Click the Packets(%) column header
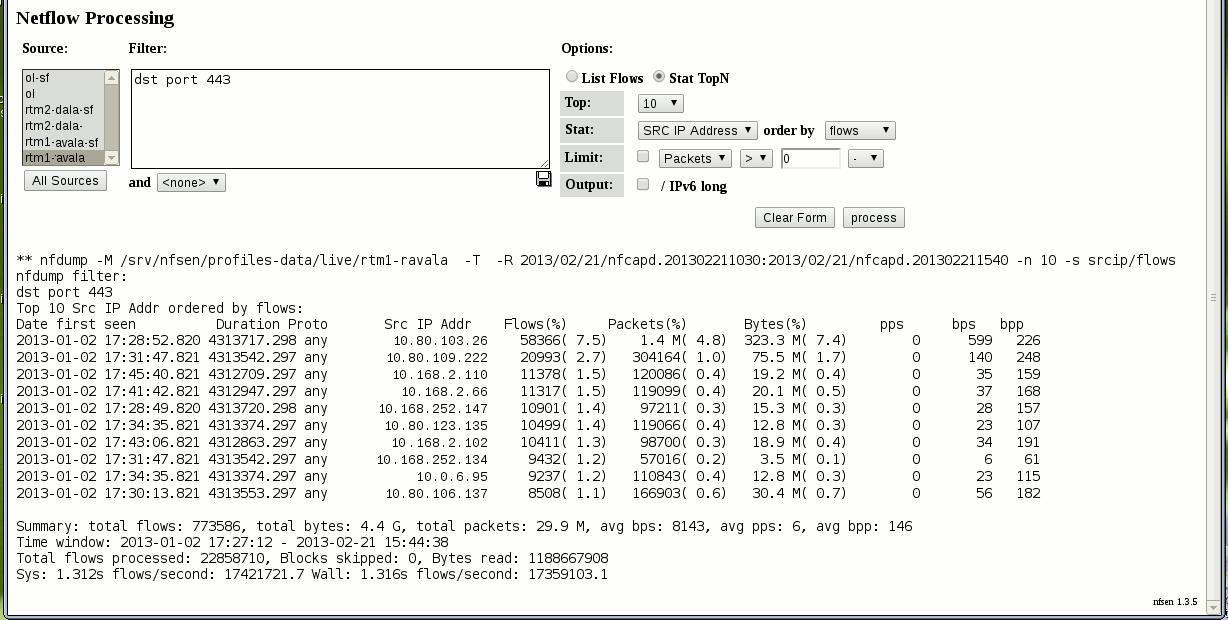 coord(647,324)
